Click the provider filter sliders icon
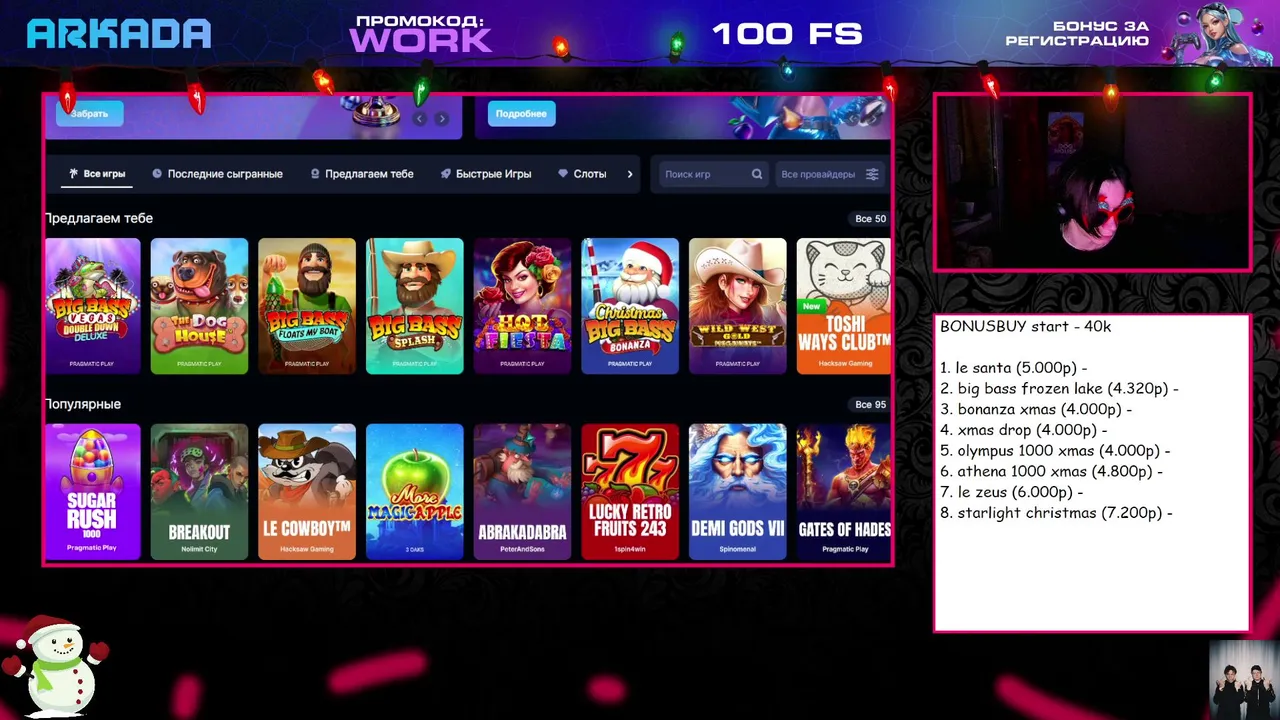Viewport: 1280px width, 720px height. point(872,174)
